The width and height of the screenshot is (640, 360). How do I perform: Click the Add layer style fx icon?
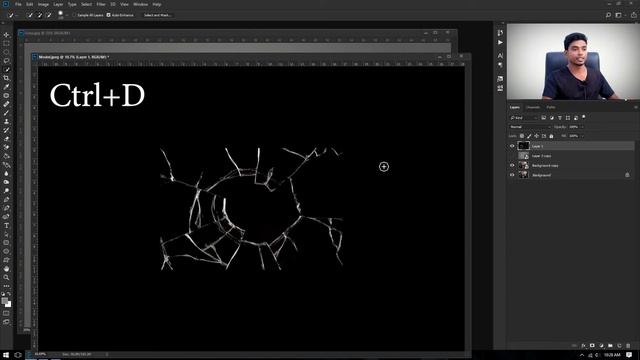pyautogui.click(x=583, y=346)
